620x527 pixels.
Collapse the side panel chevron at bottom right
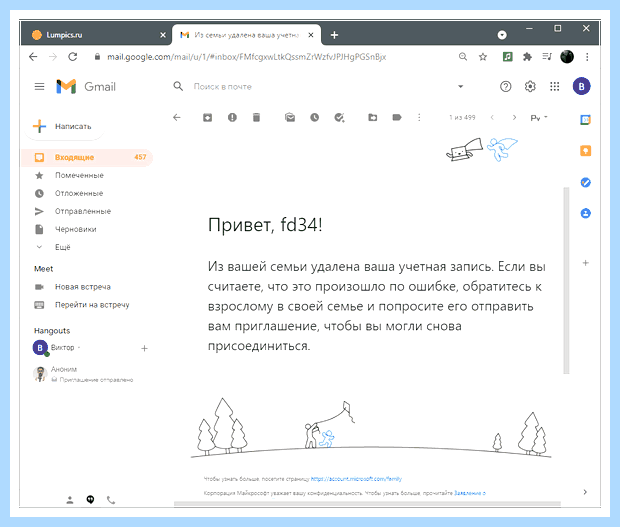585,492
